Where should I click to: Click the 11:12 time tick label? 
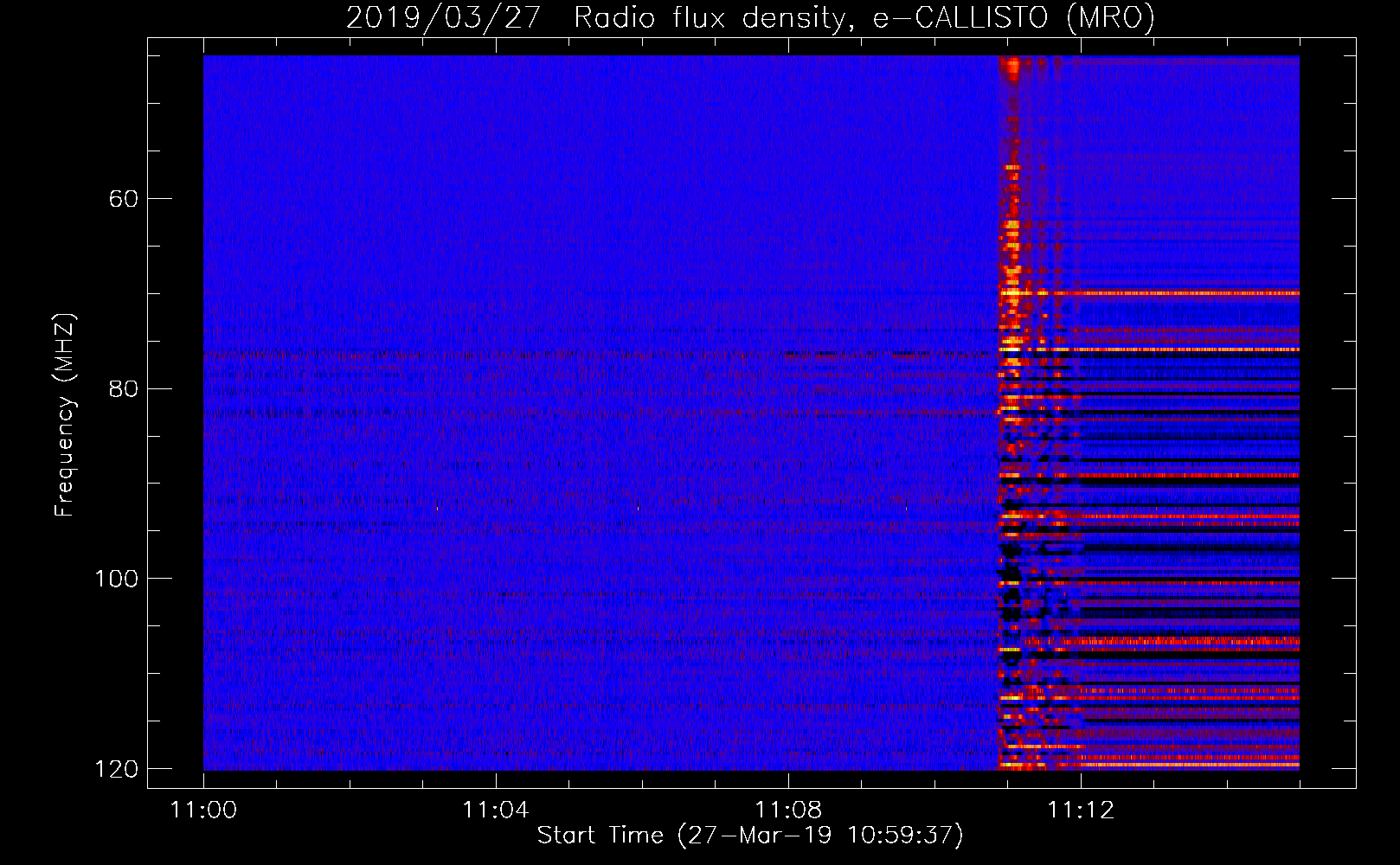pos(1081,811)
